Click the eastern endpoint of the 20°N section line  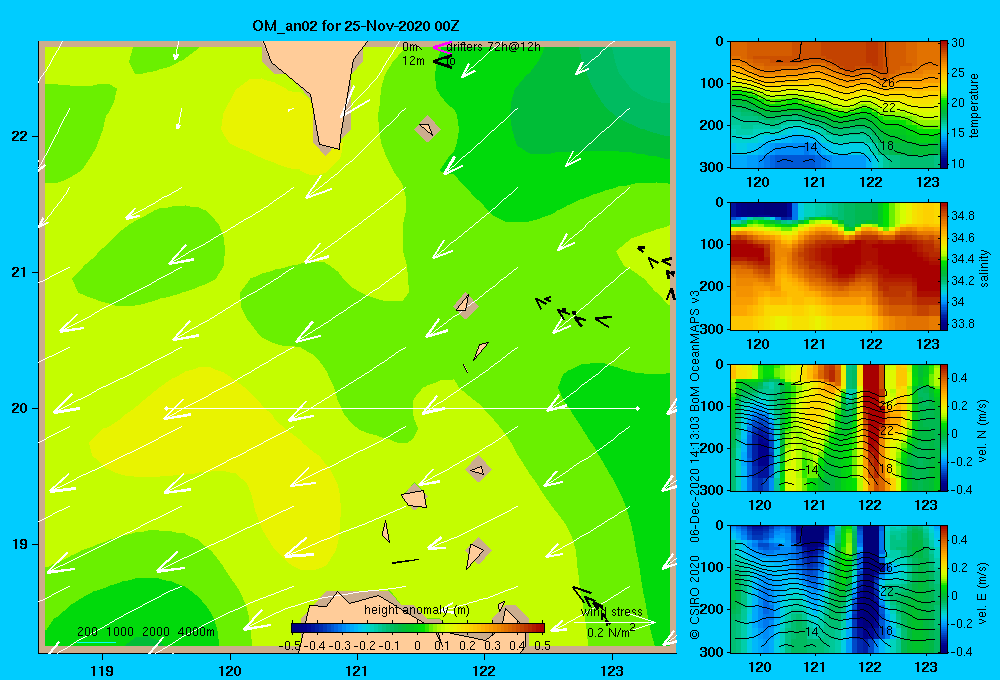coord(637,408)
